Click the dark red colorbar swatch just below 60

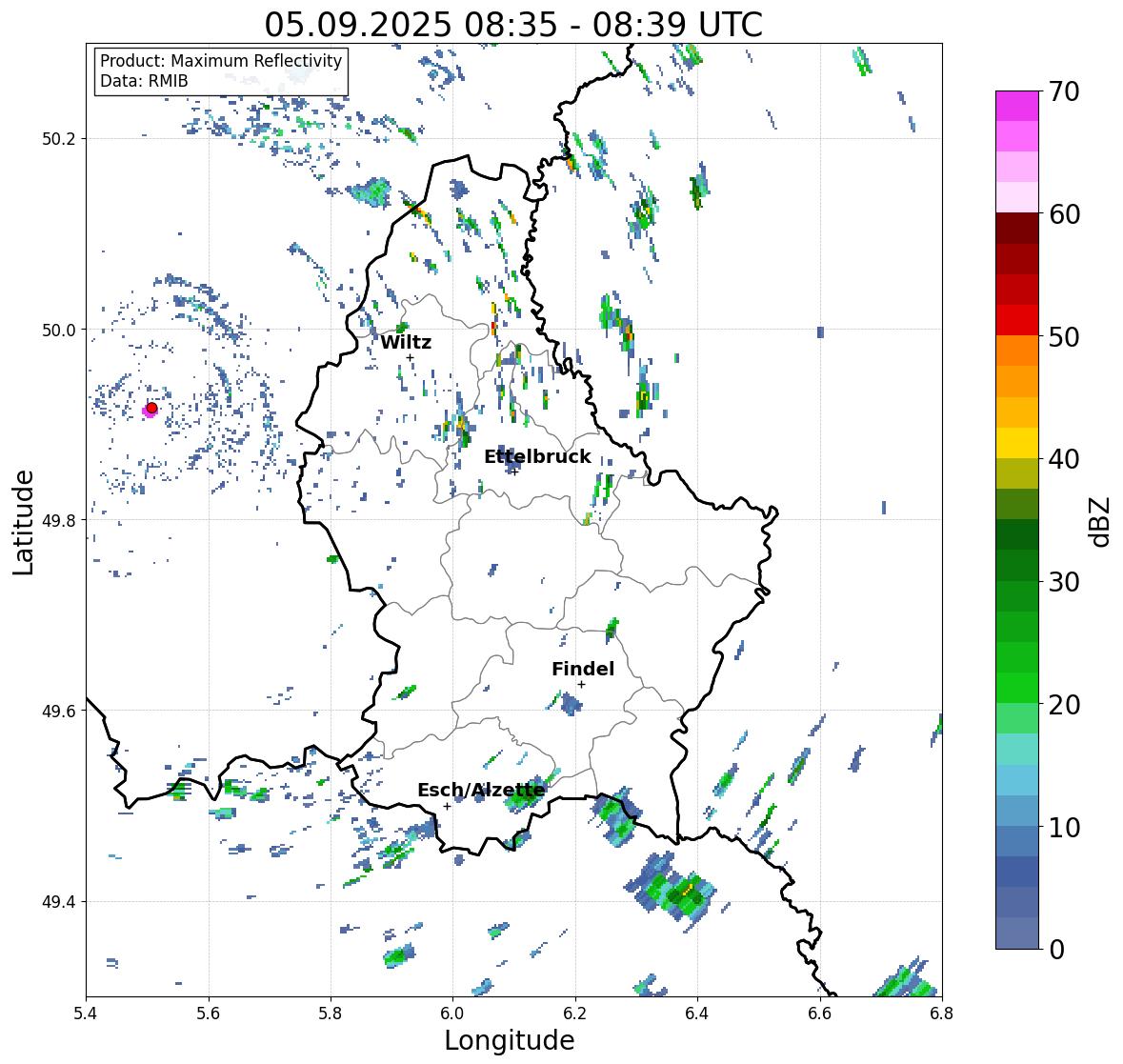(x=1017, y=229)
